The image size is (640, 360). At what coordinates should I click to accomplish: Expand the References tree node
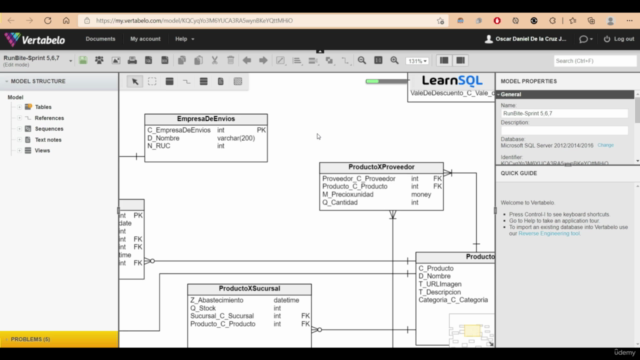point(19,118)
